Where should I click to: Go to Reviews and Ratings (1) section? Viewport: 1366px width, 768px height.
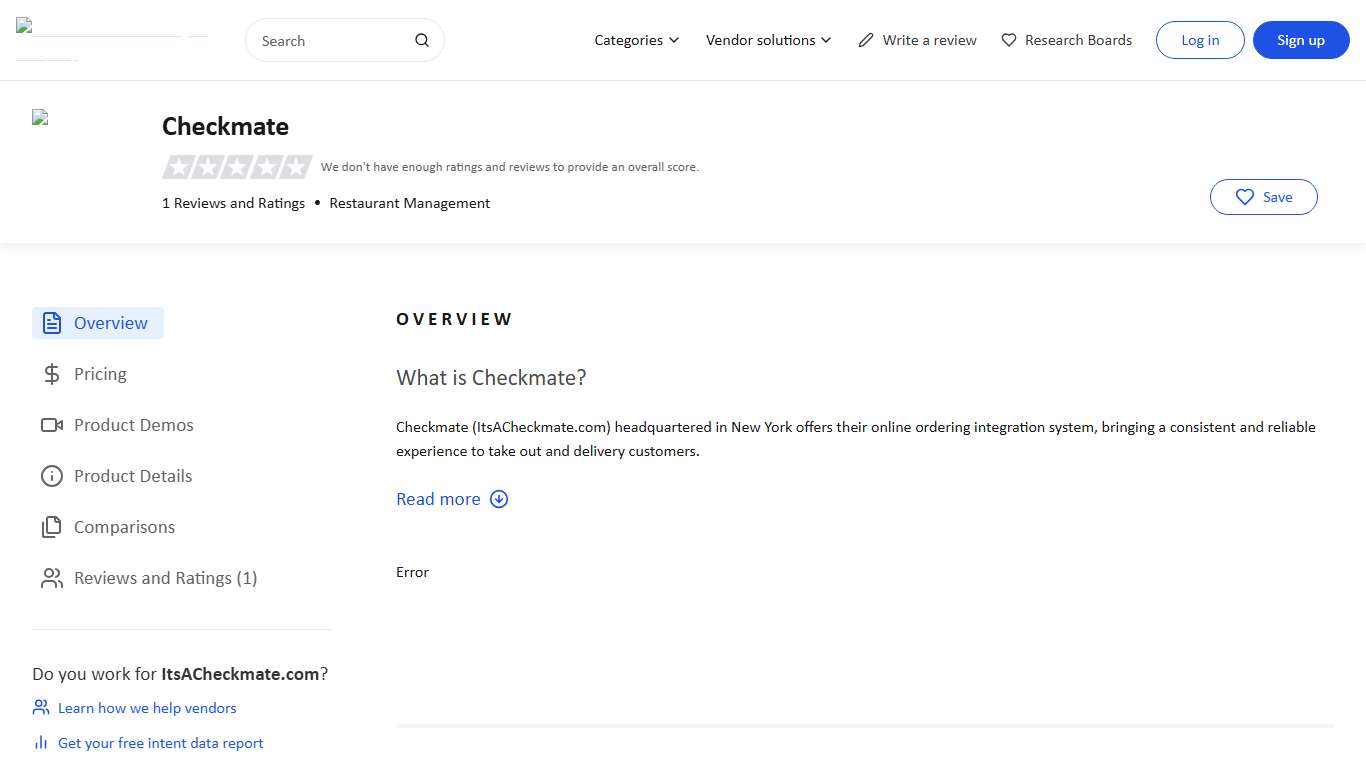pos(165,578)
